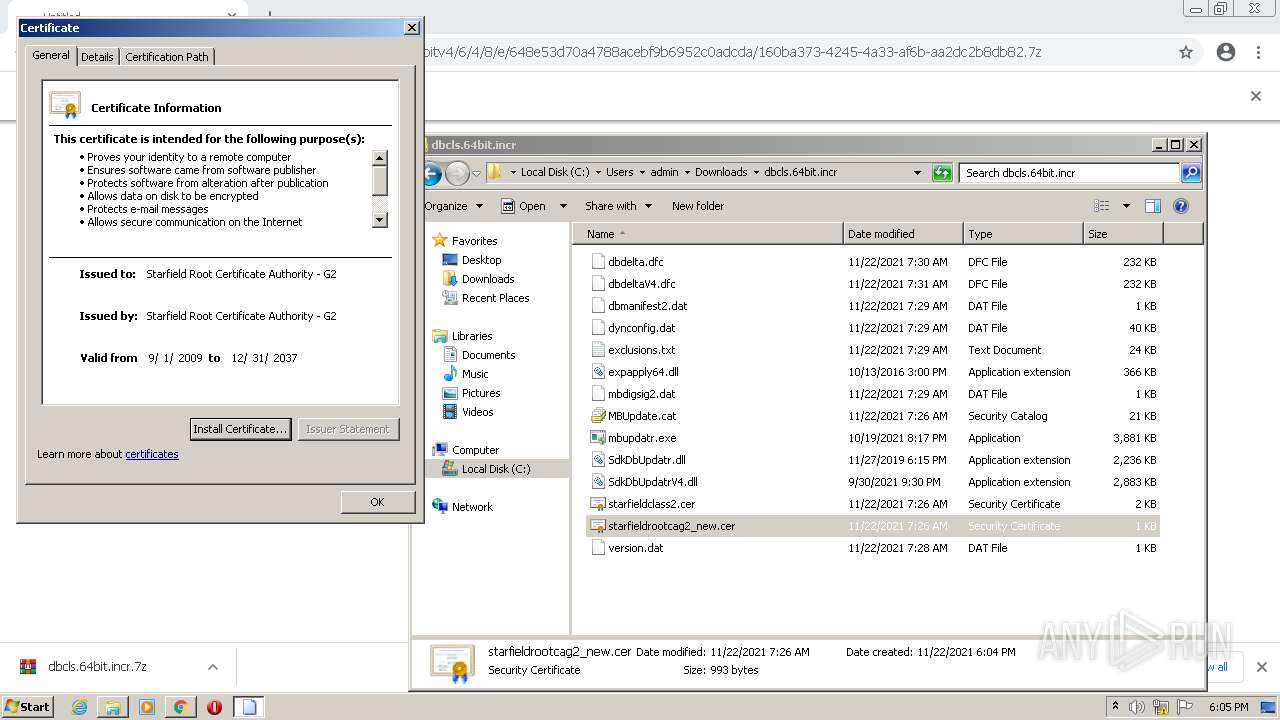Screen dimensions: 1280x720
Task: Show hidden system tray icons
Action: [1115, 706]
